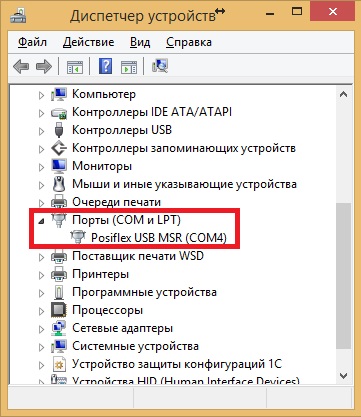Screen dimensions: 361x417
Task: Toggle the action pane toolbar icon
Action: click(x=129, y=67)
